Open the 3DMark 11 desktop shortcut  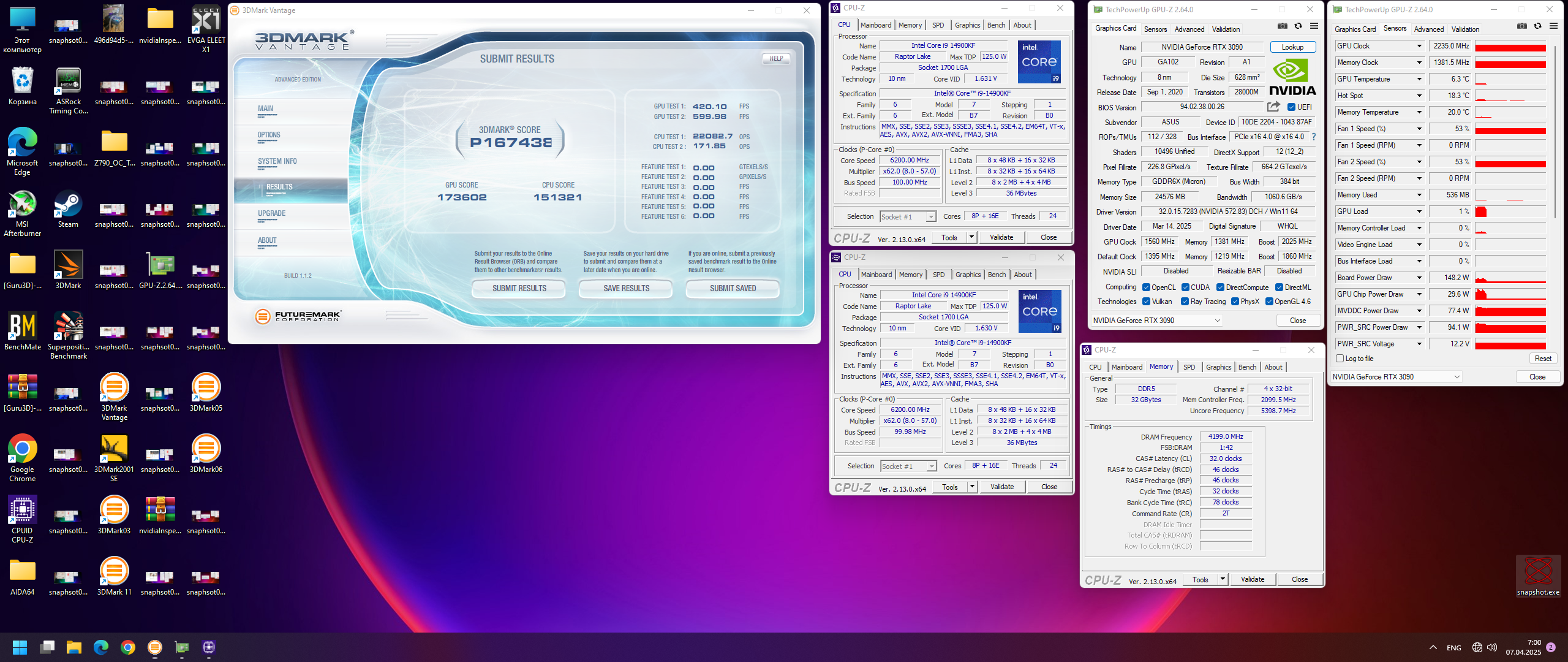tap(115, 576)
